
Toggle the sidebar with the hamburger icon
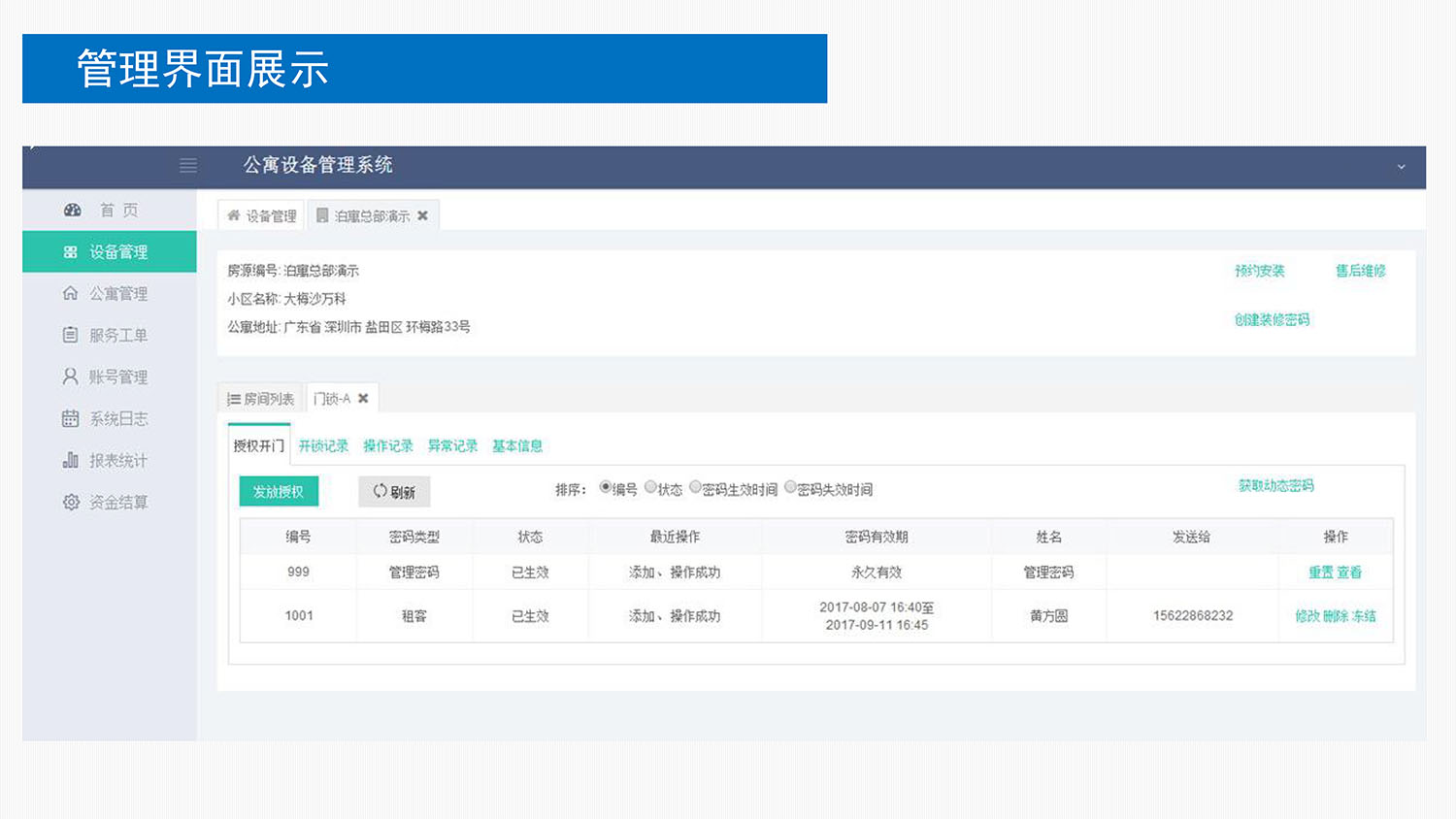pos(187,166)
